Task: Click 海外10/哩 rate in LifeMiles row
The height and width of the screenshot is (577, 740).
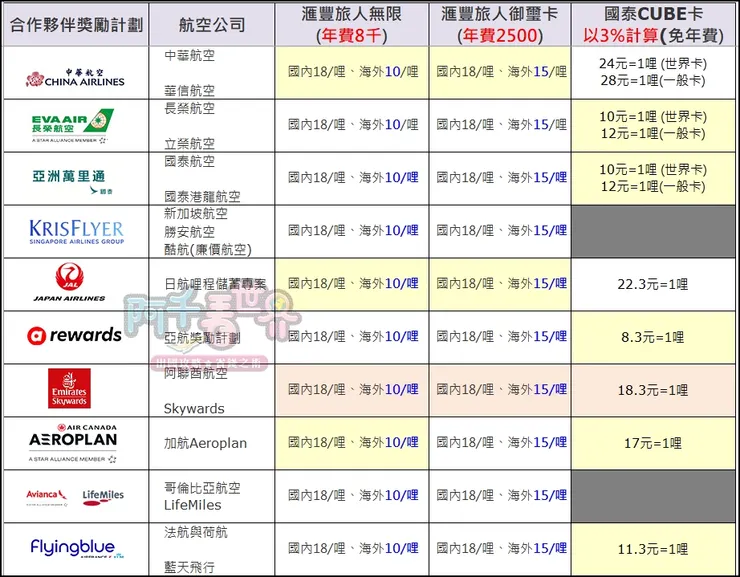Action: [389, 495]
